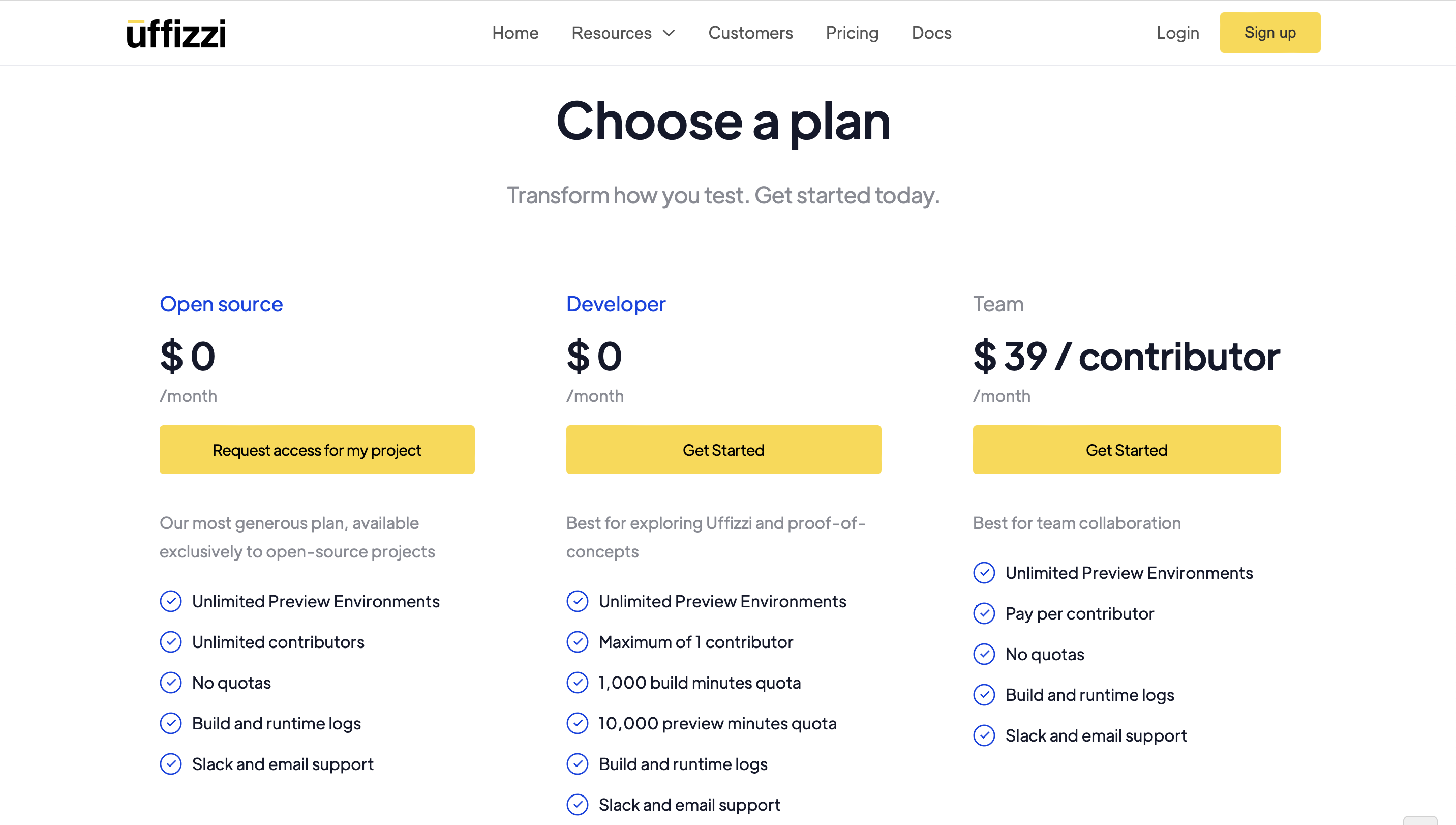
Task: Click the Login link
Action: (x=1178, y=33)
